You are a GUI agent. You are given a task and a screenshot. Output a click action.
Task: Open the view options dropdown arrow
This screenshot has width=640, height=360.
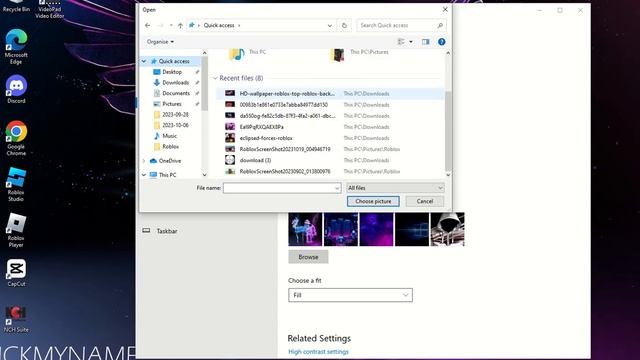411,42
